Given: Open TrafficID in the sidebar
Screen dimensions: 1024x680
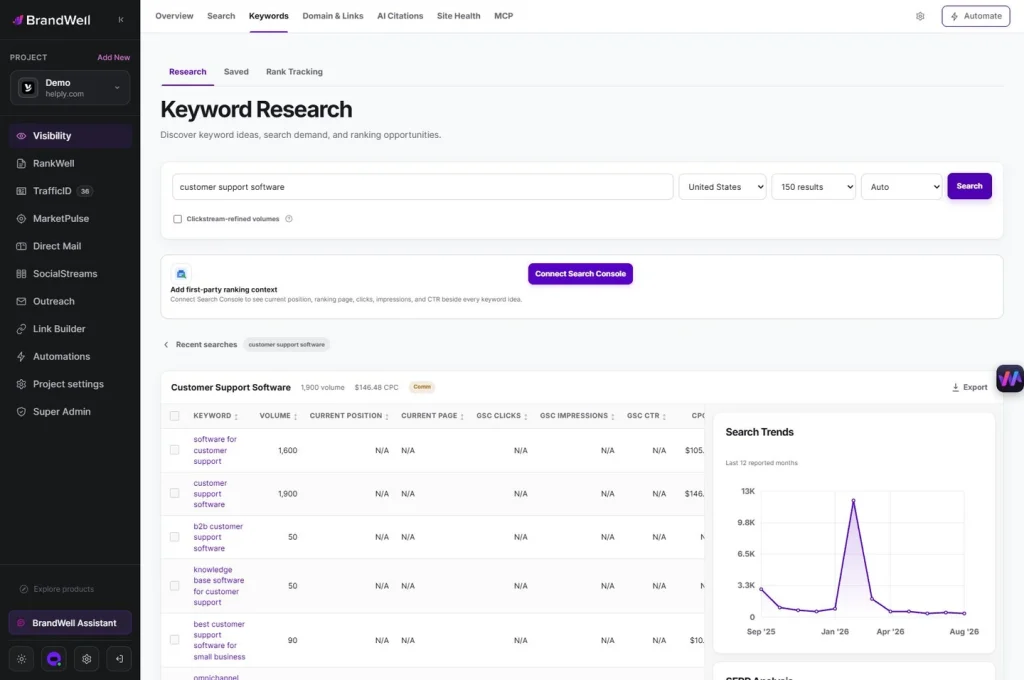Looking at the screenshot, I should pyautogui.click(x=70, y=191).
